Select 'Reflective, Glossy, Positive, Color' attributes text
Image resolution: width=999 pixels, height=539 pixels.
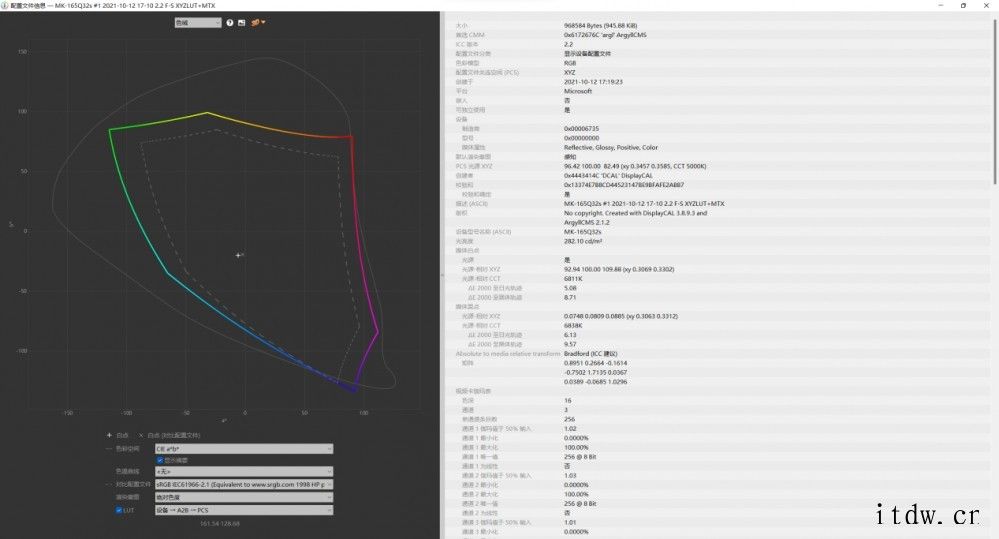tap(610, 147)
